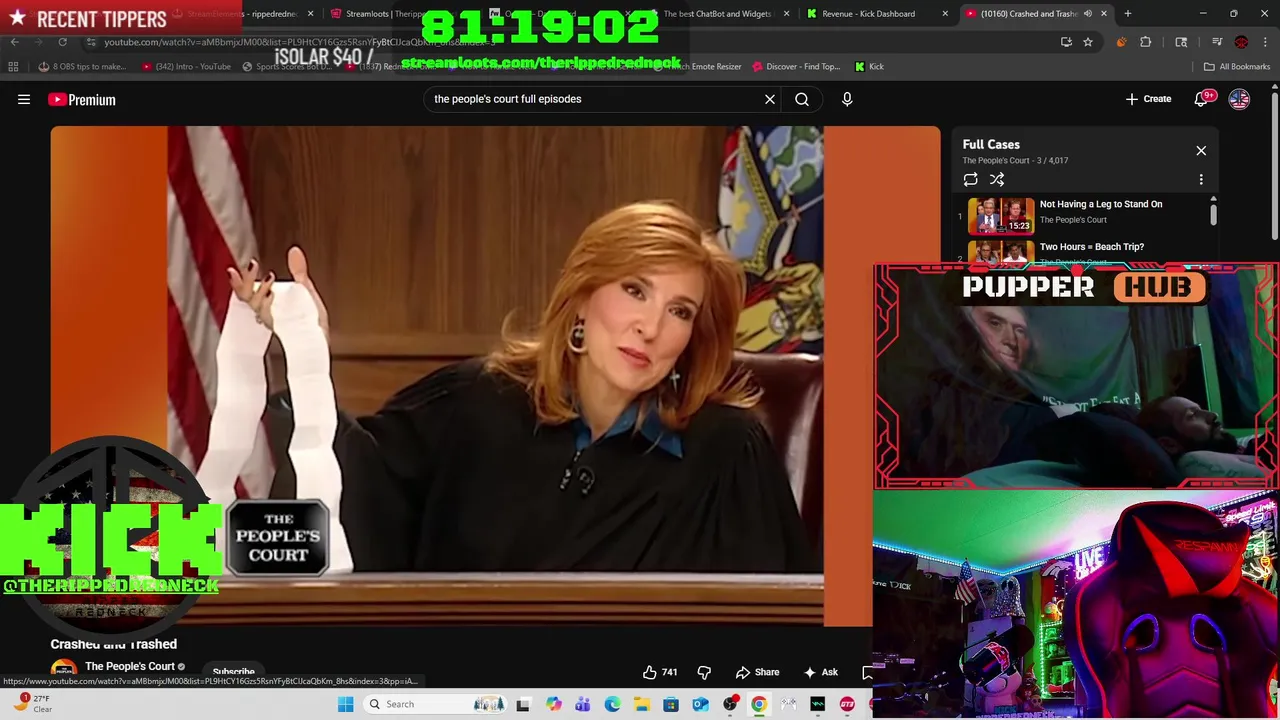The image size is (1280, 720).
Task: Dislike the video
Action: pyautogui.click(x=704, y=672)
